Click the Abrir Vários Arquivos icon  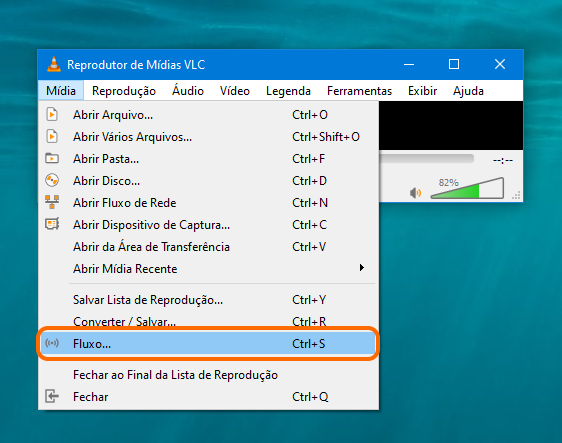[52, 137]
